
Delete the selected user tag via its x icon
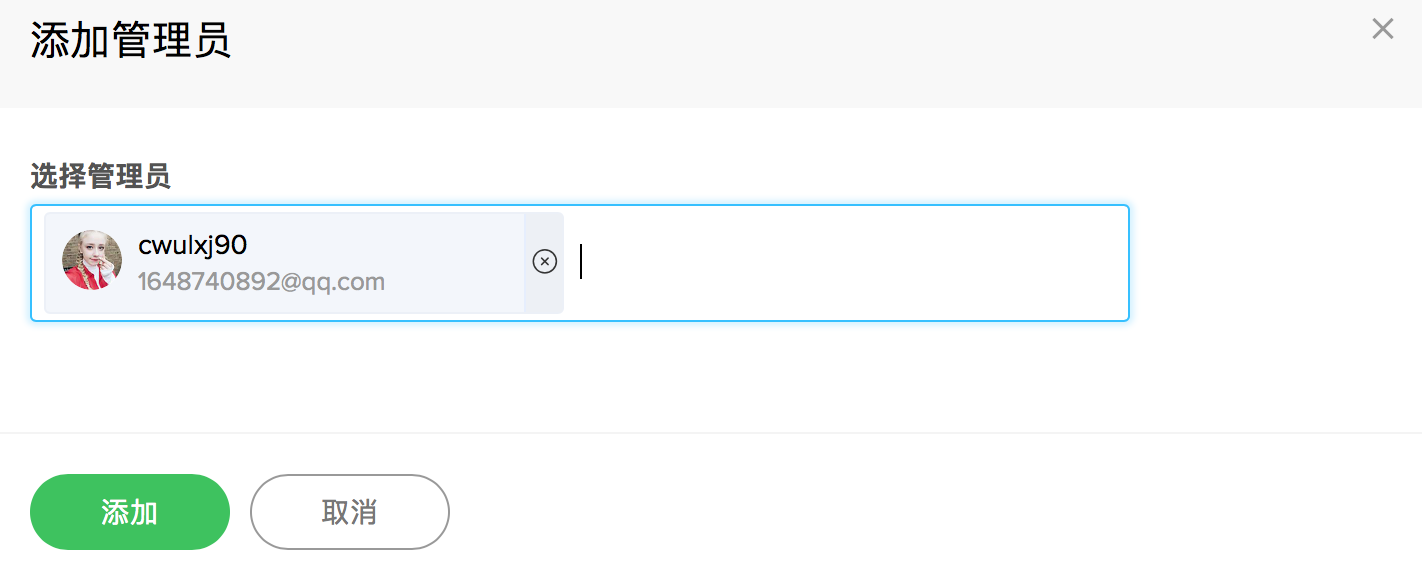coord(544,262)
